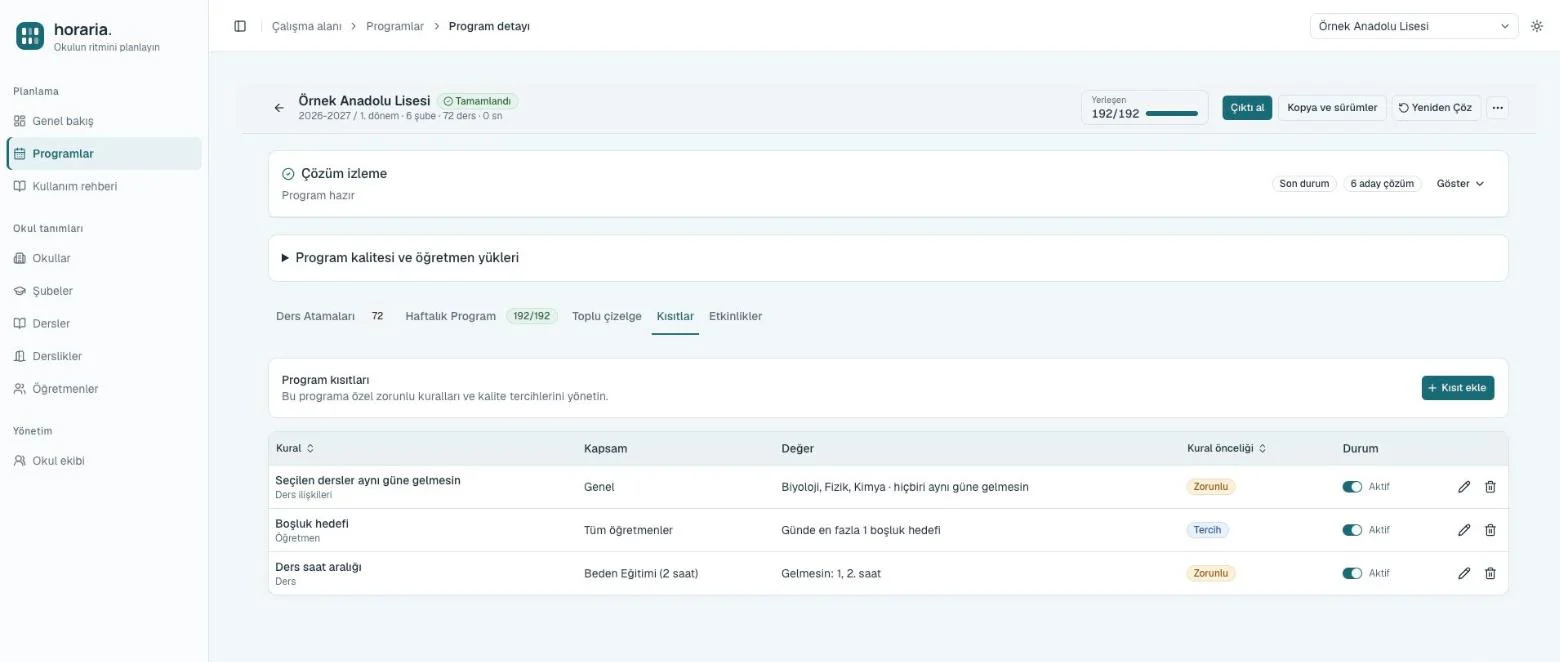Screen dimensions: 1560x662
Task: Open the three-dots more options menu
Action: click(1497, 108)
